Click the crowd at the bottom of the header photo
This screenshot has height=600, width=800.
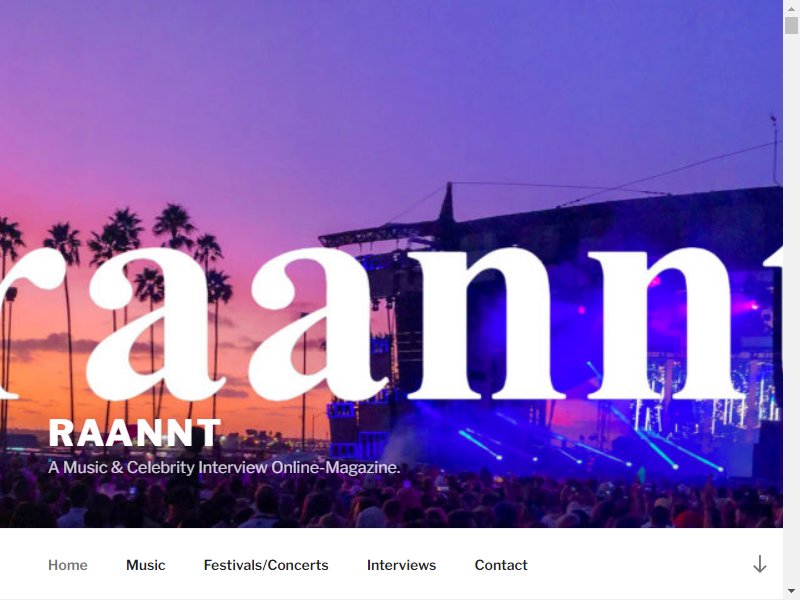[391, 503]
